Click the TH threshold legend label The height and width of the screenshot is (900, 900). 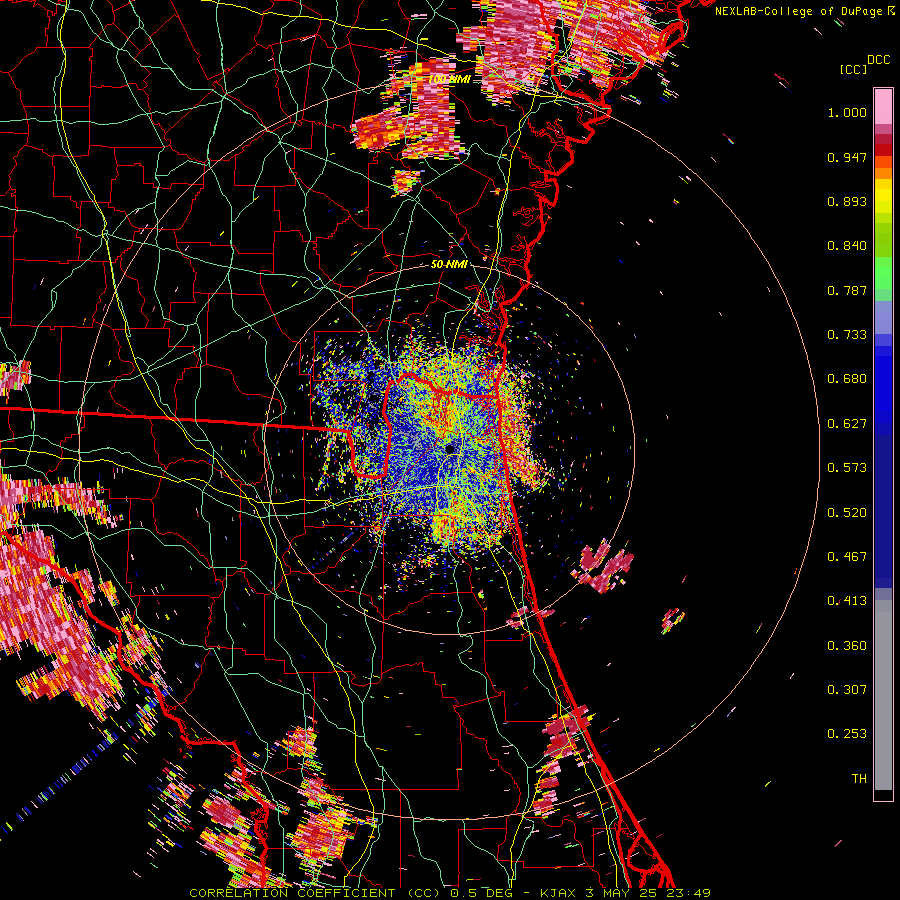click(859, 779)
